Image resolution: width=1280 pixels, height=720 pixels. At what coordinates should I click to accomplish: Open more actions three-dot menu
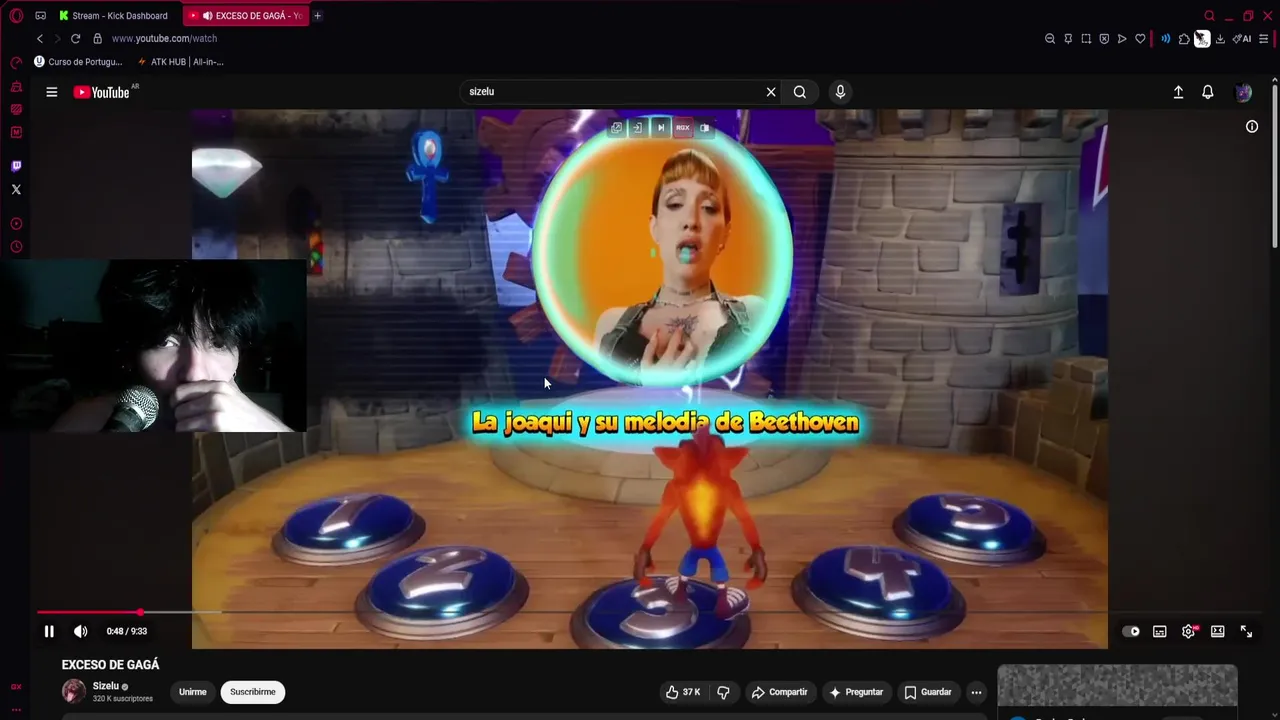click(x=976, y=692)
